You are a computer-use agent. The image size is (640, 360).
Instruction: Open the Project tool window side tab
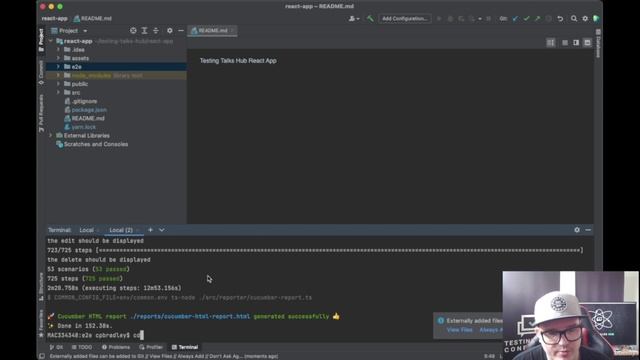click(x=41, y=40)
